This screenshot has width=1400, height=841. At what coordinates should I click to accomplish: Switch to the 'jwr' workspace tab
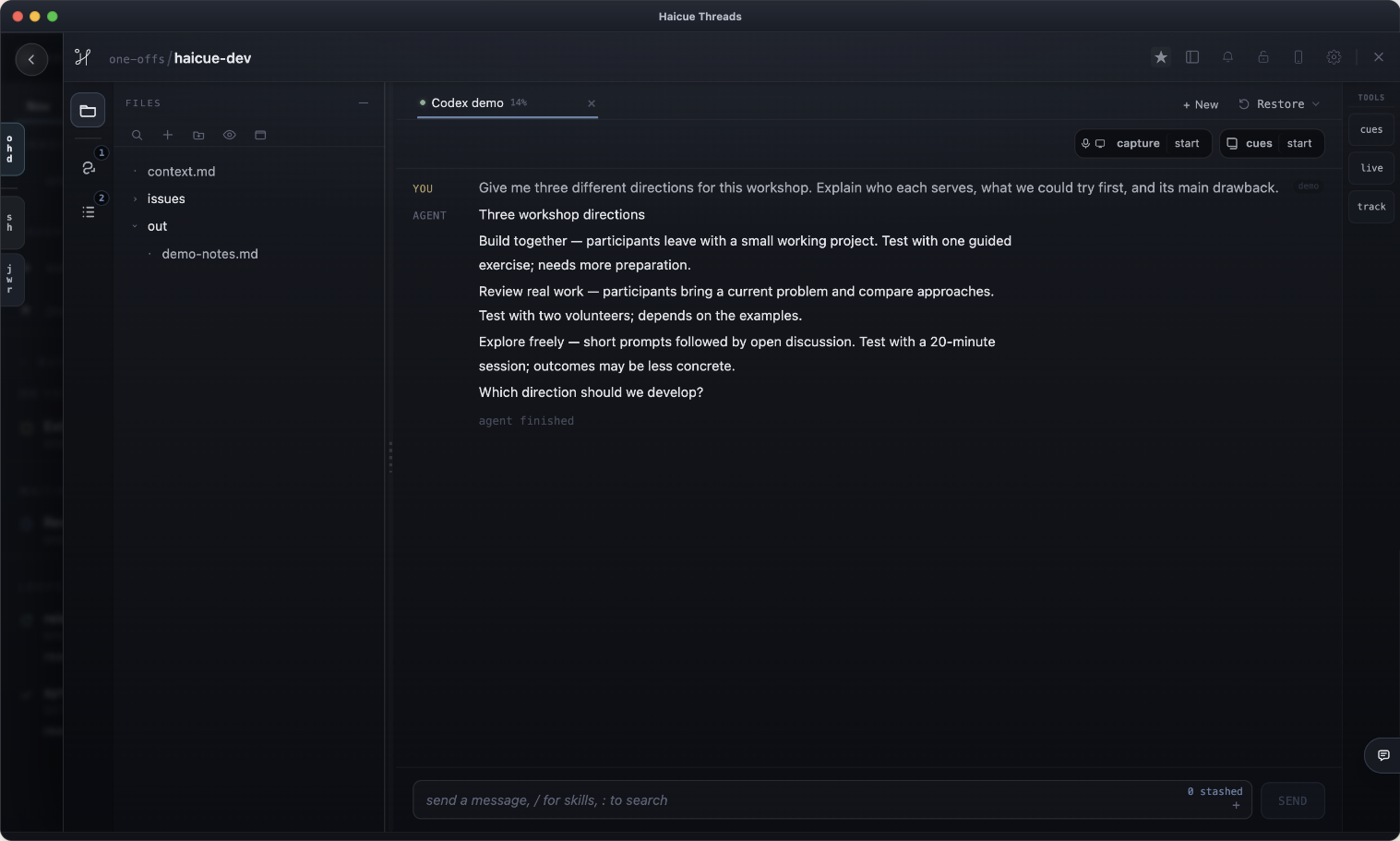12,280
